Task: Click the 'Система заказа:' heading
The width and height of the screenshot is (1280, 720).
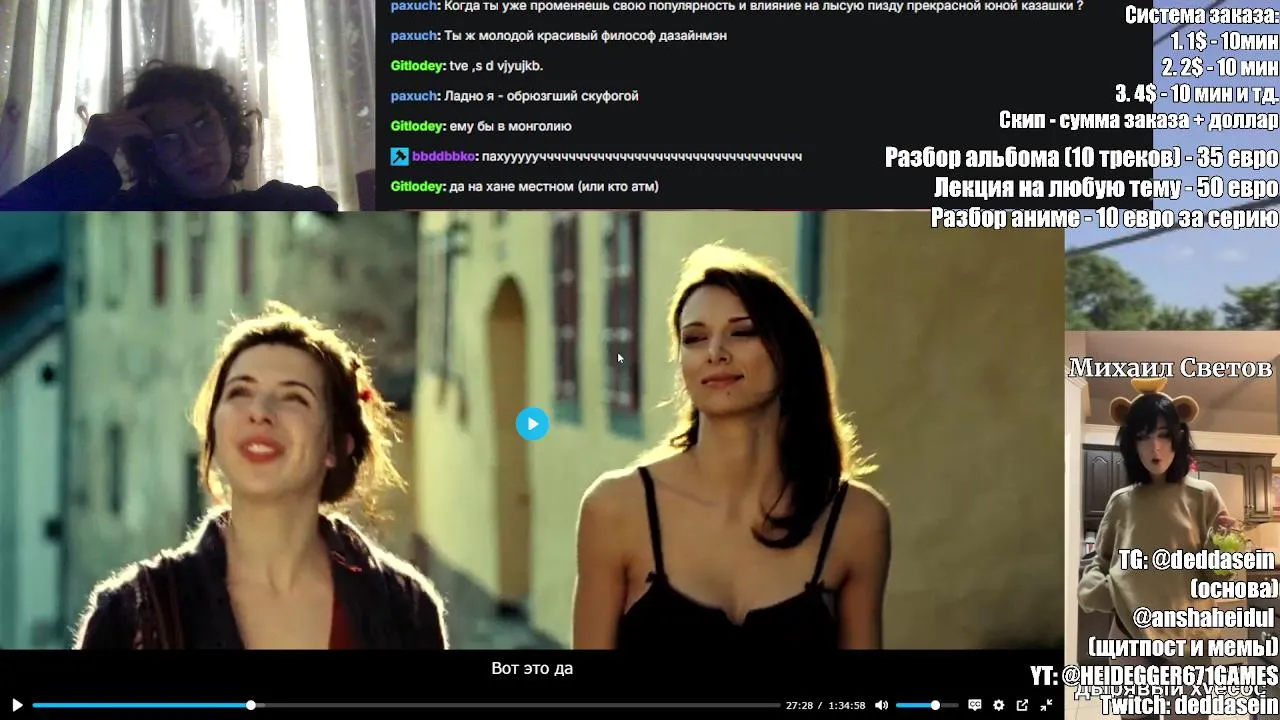Action: click(1202, 15)
